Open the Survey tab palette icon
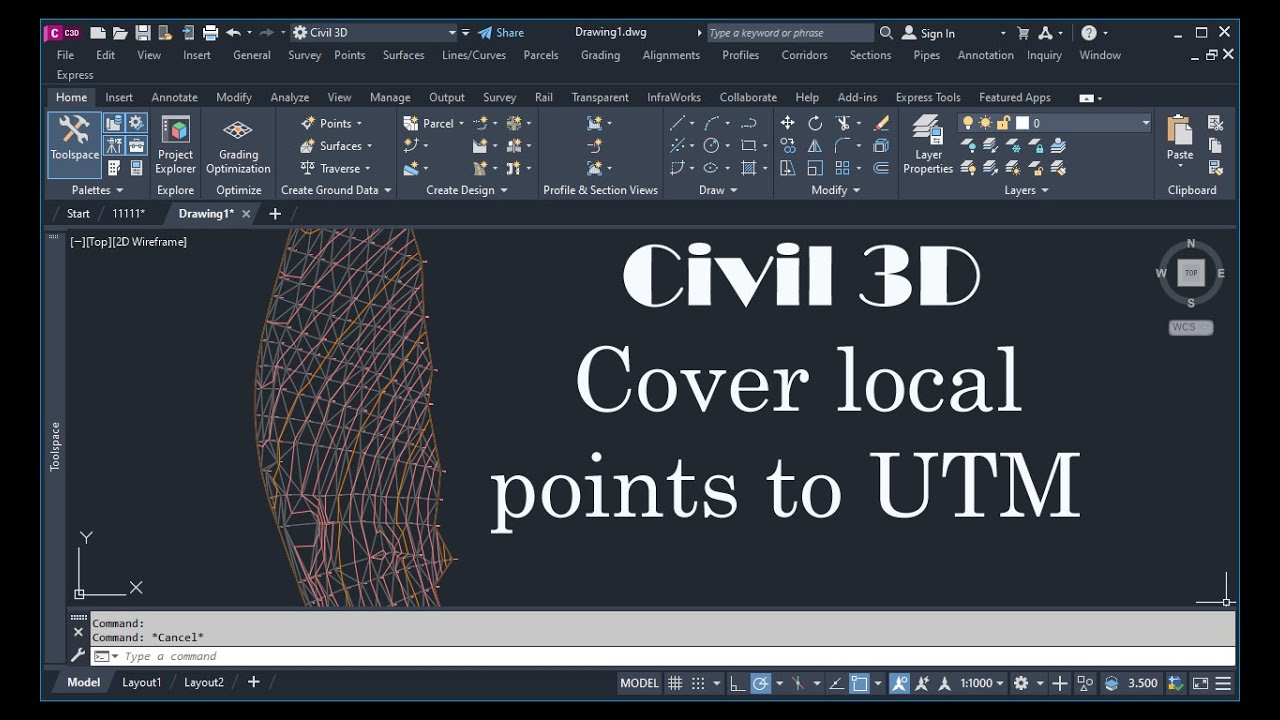Viewport: 1280px width, 720px height. pos(113,146)
